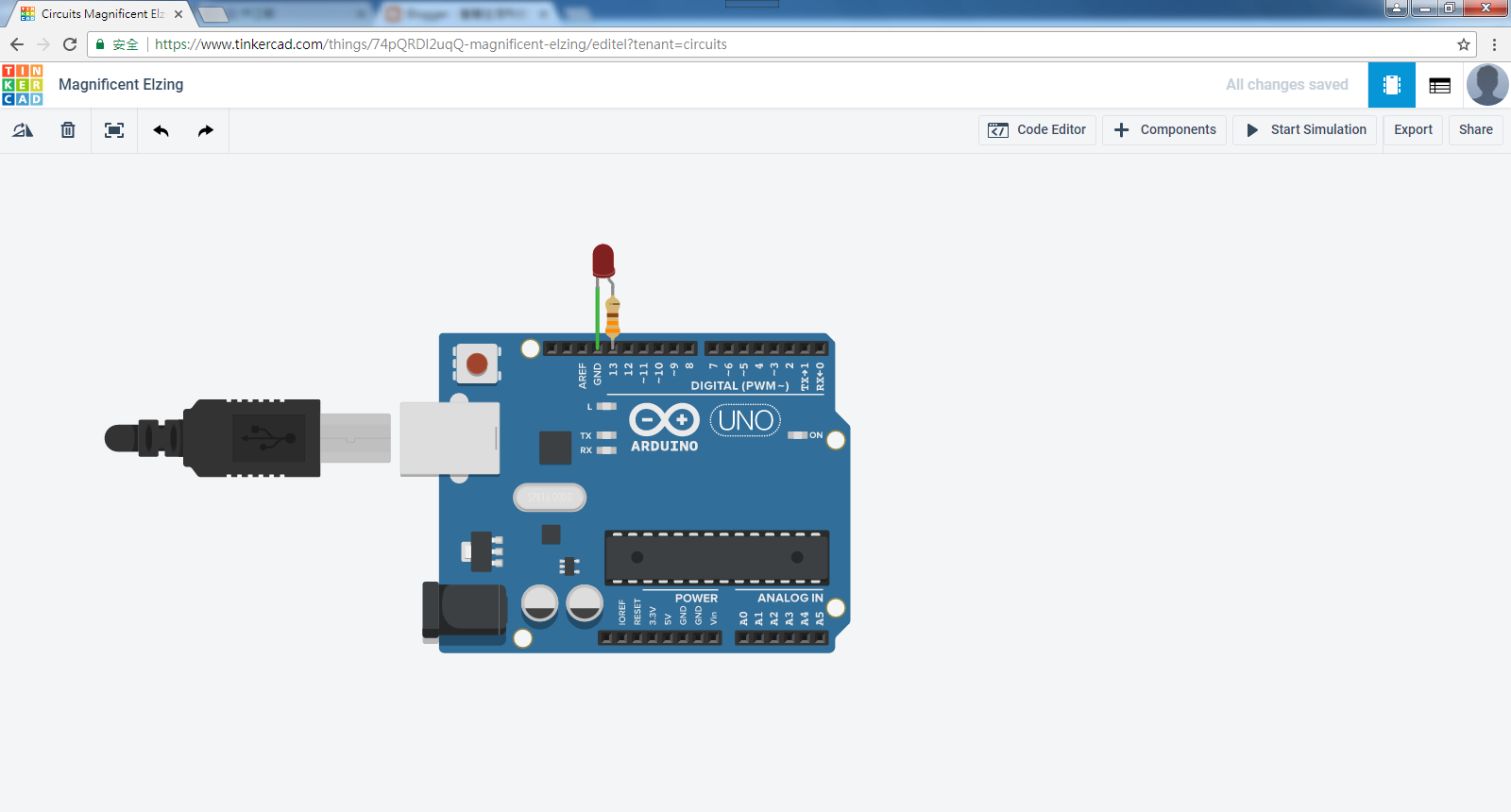1511x812 pixels.
Task: Close the Circuits Magnificent Elzing tab
Action: click(178, 14)
